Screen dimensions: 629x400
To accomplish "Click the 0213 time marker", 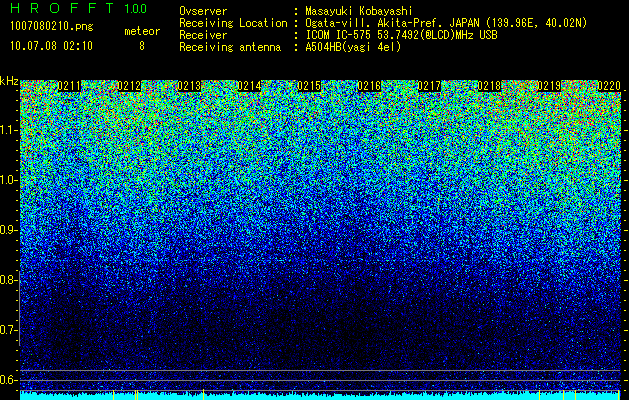I will click(x=189, y=86).
